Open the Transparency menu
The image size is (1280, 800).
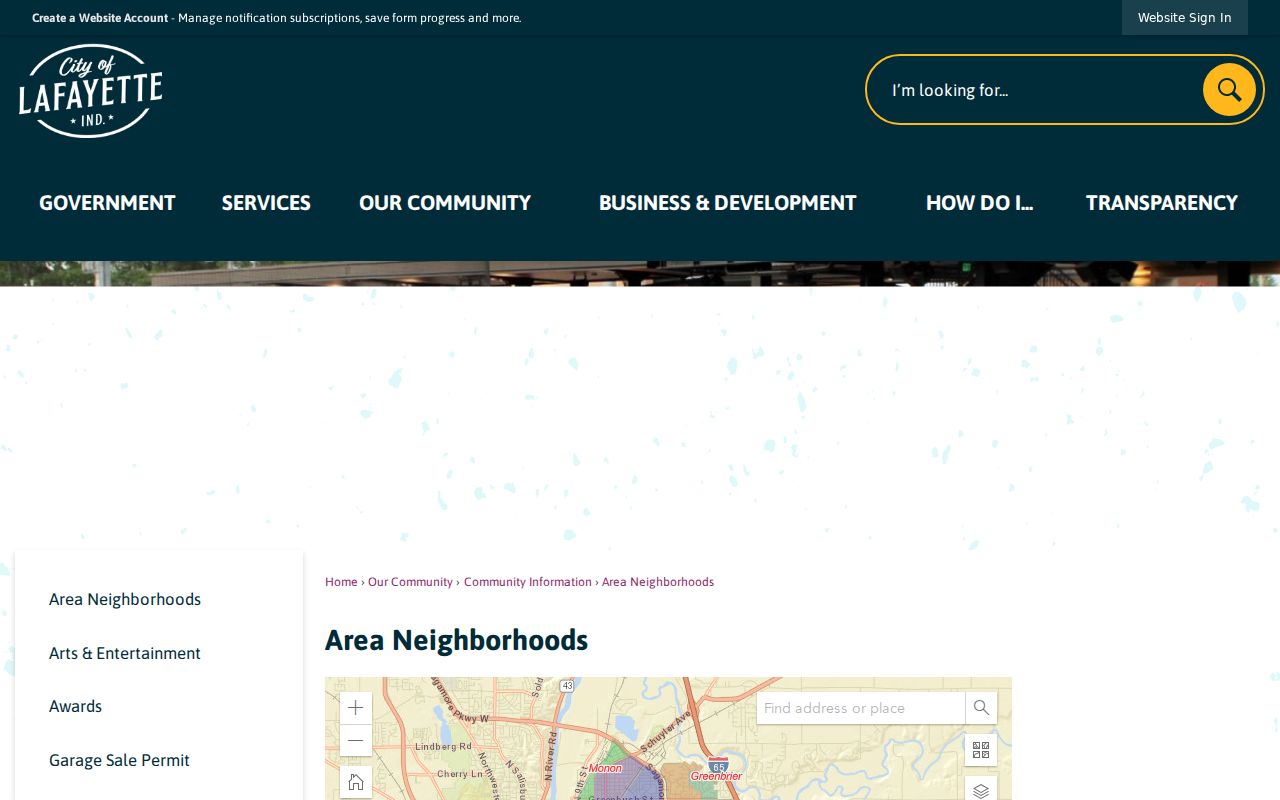(x=1162, y=203)
